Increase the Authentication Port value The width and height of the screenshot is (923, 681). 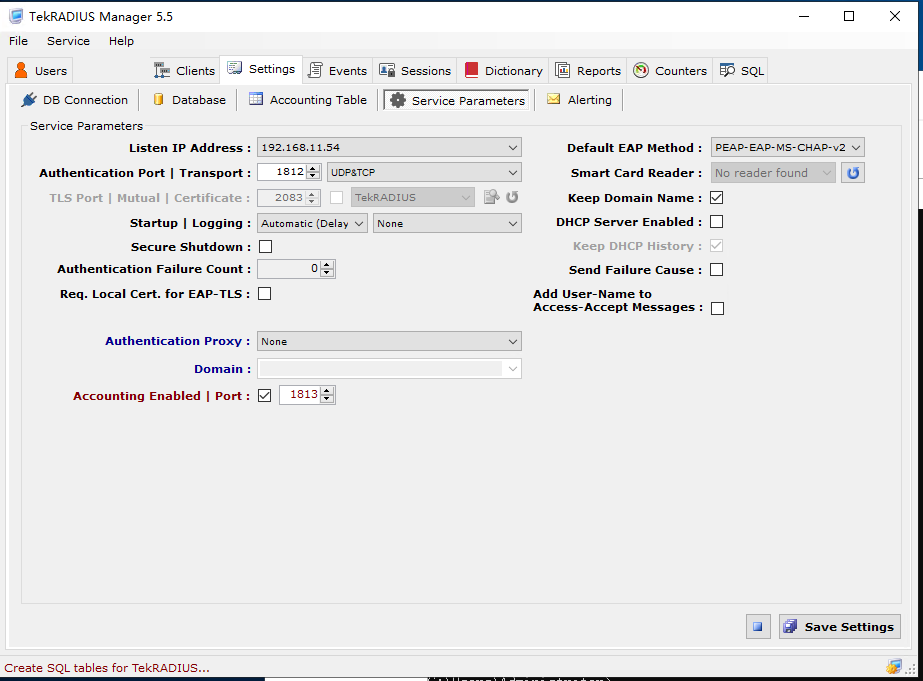click(313, 168)
